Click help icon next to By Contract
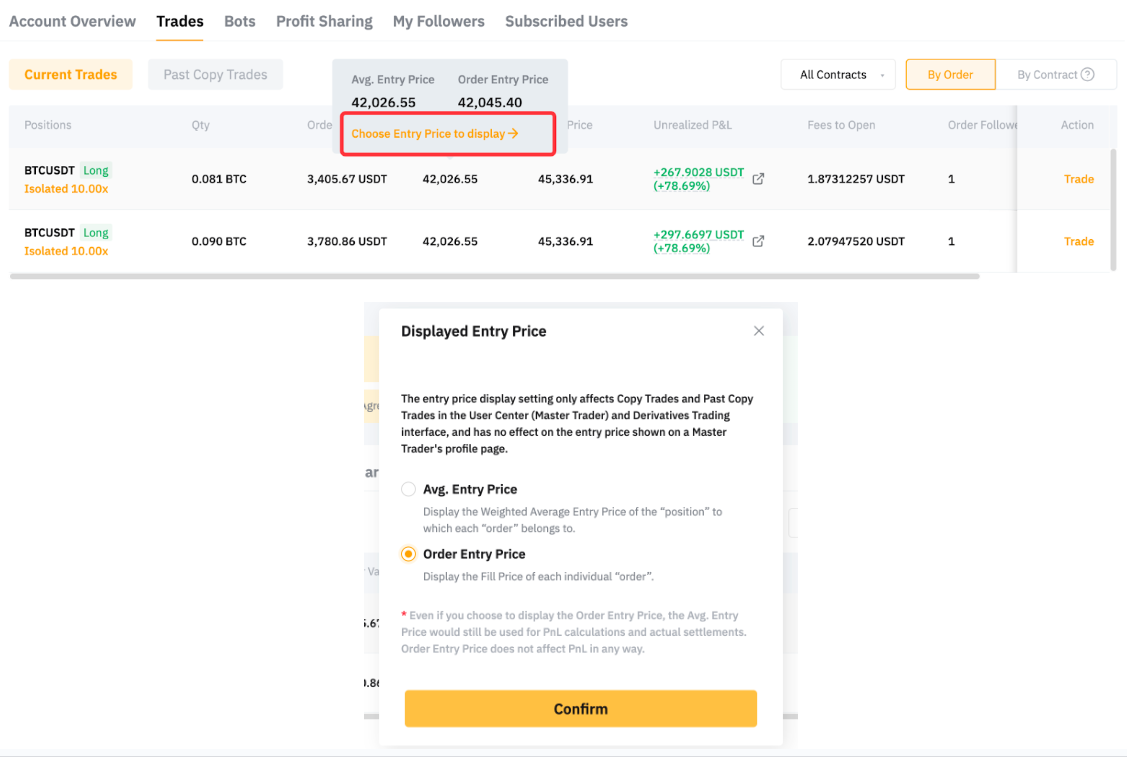This screenshot has height=757, width=1127. (1088, 75)
